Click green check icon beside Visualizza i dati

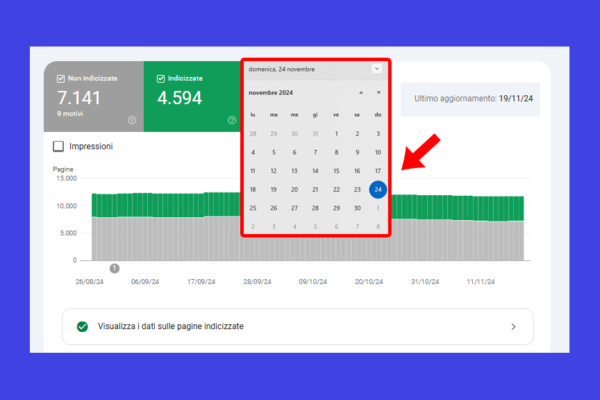tap(82, 327)
